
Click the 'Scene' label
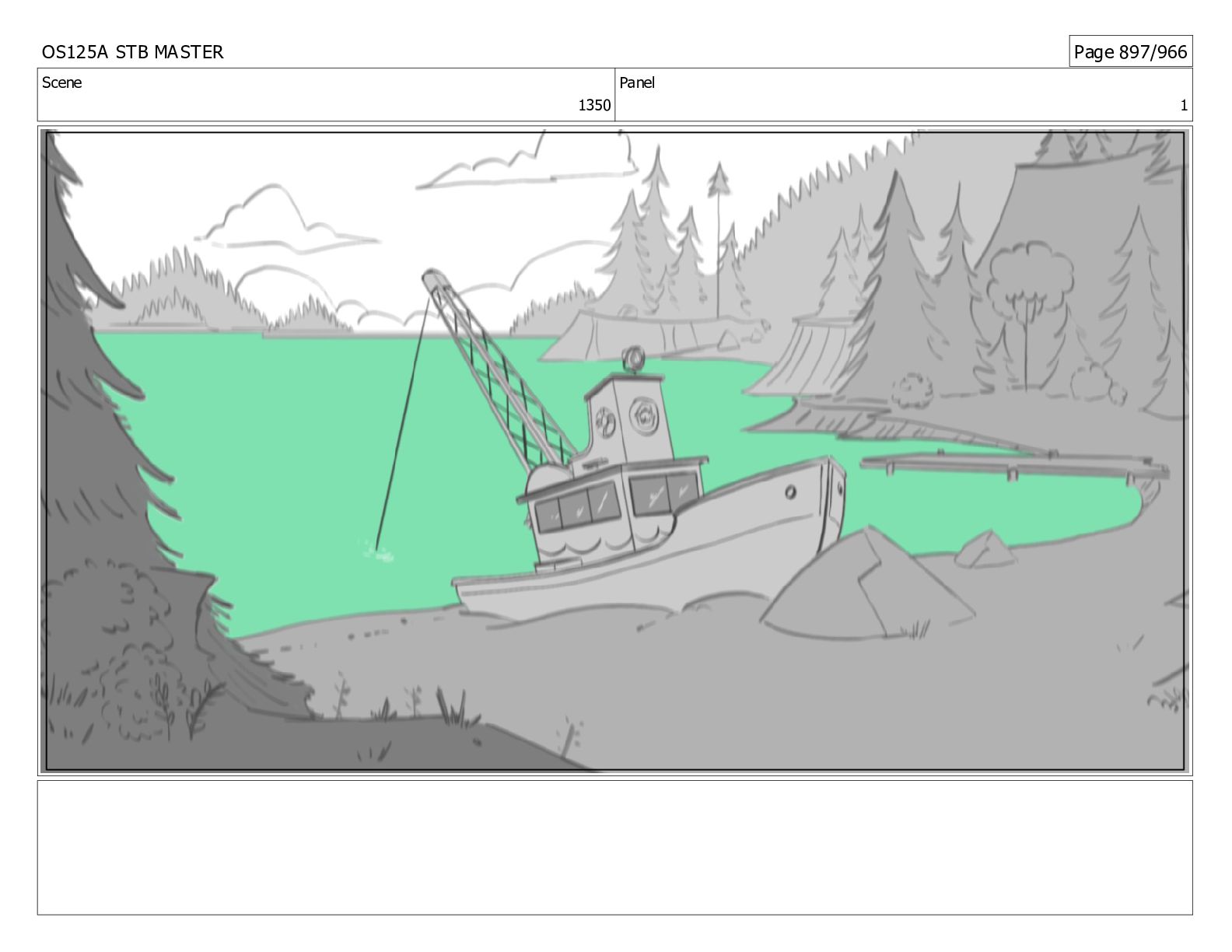tap(61, 82)
